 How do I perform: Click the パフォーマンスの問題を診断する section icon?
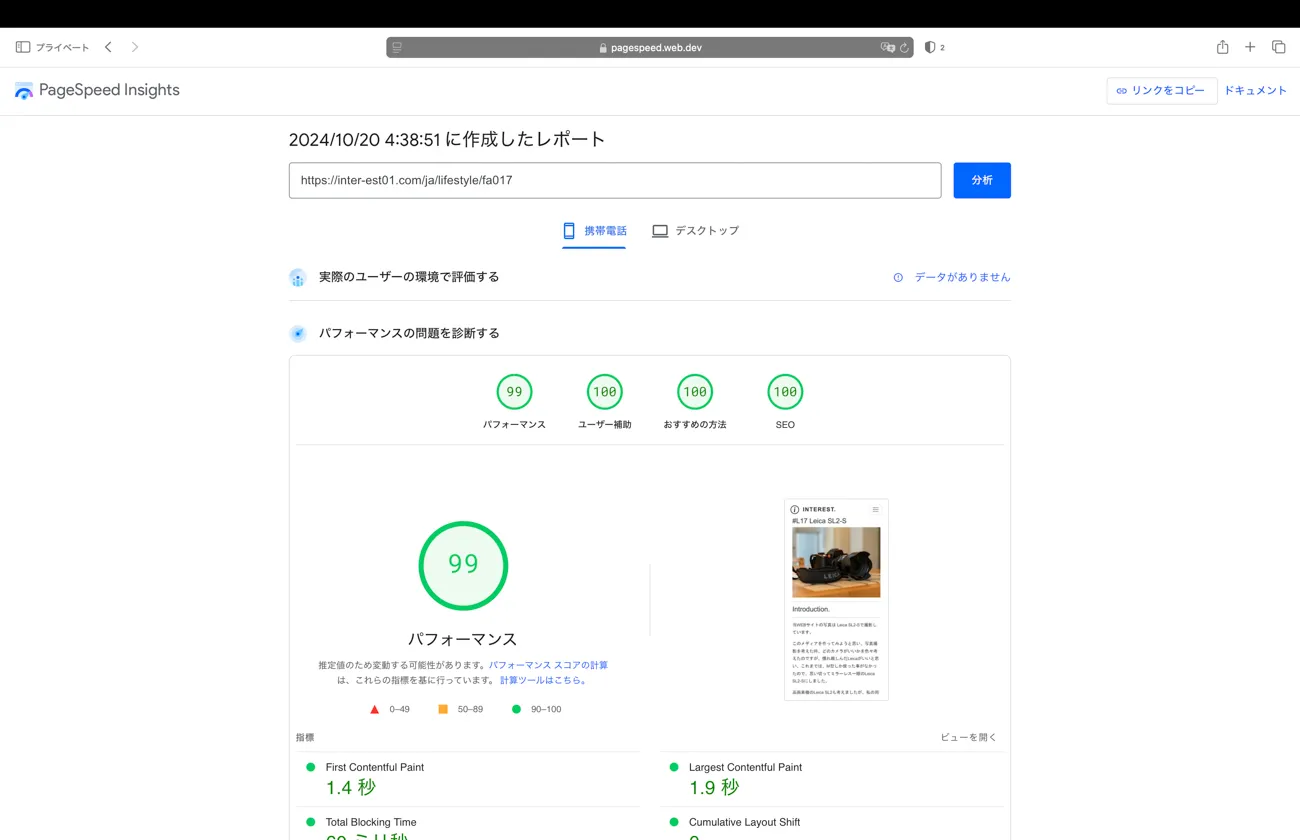(297, 333)
